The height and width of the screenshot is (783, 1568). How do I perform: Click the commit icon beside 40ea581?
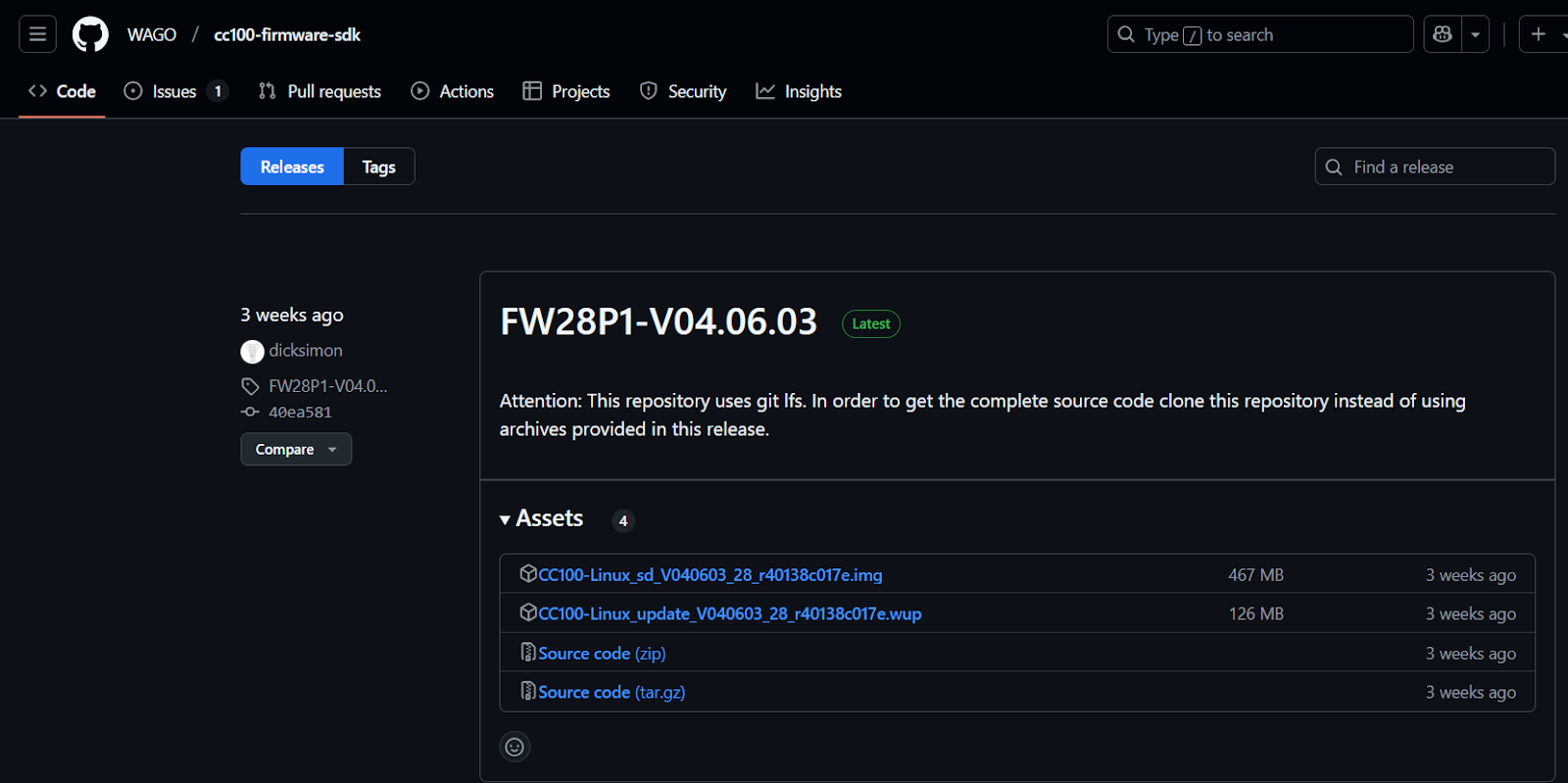point(250,413)
